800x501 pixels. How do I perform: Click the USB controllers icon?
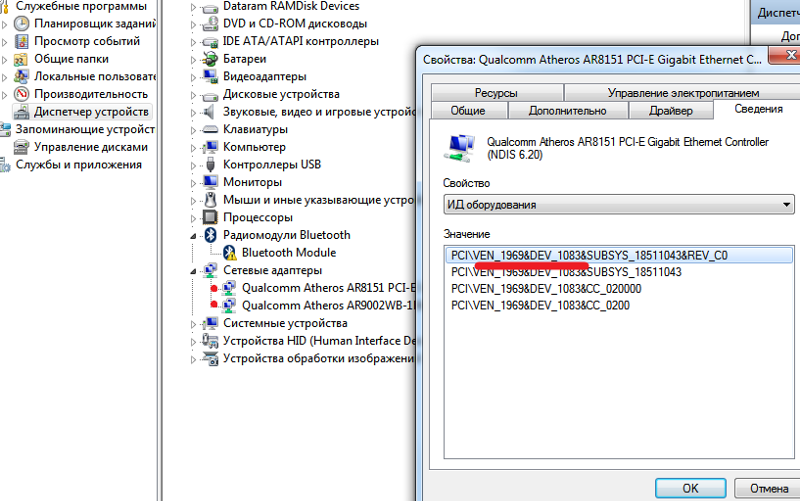pos(210,164)
